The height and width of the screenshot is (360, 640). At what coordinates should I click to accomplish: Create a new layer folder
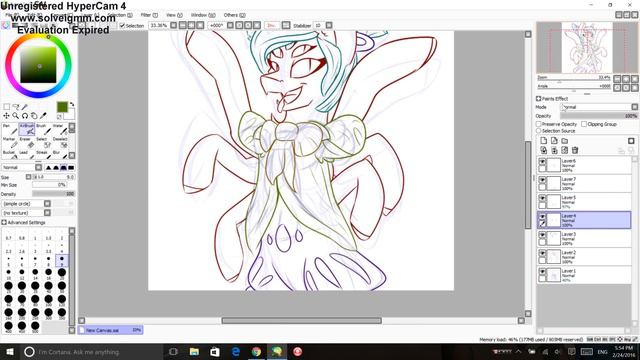pos(564,141)
